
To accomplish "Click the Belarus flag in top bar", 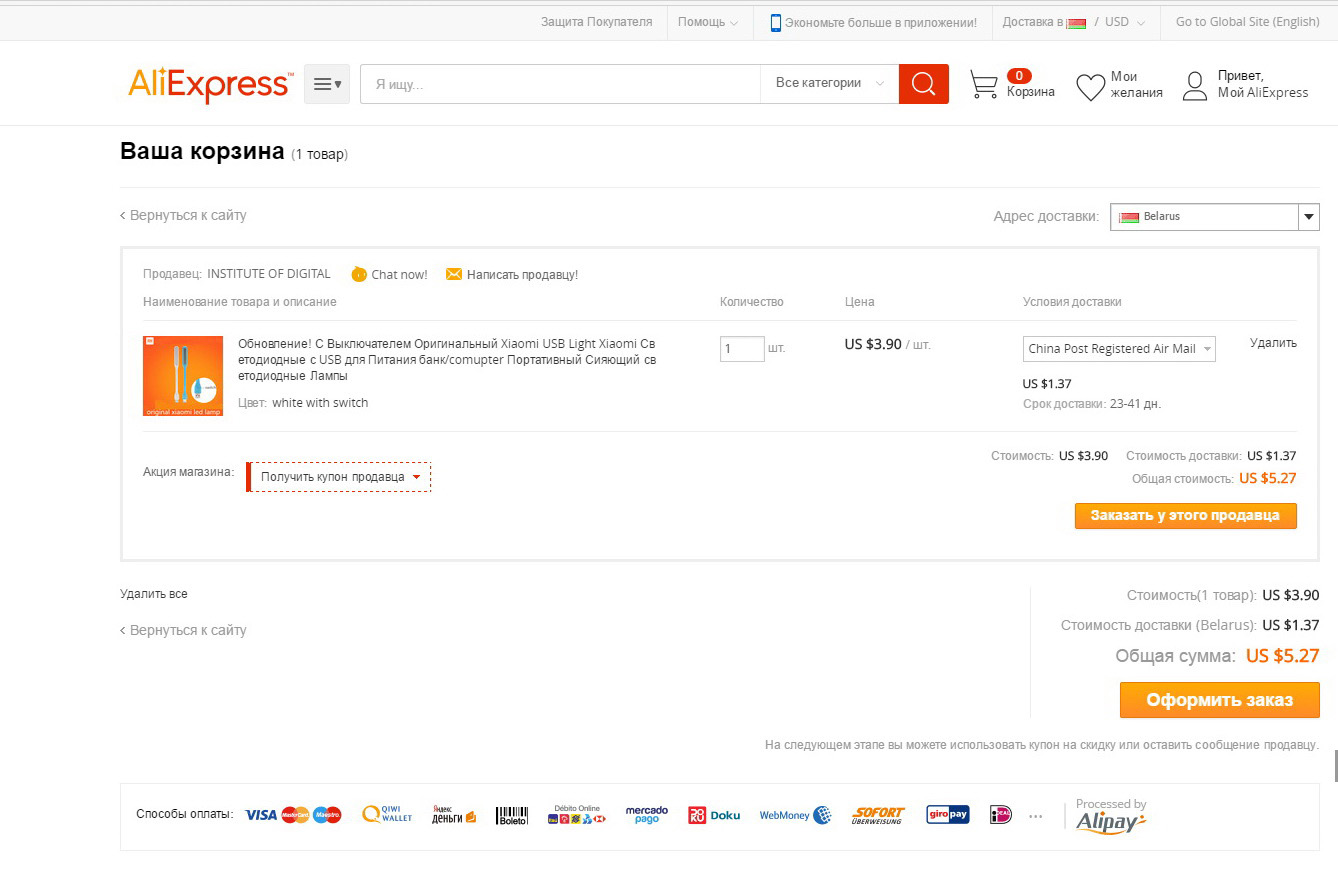I will [x=1077, y=23].
